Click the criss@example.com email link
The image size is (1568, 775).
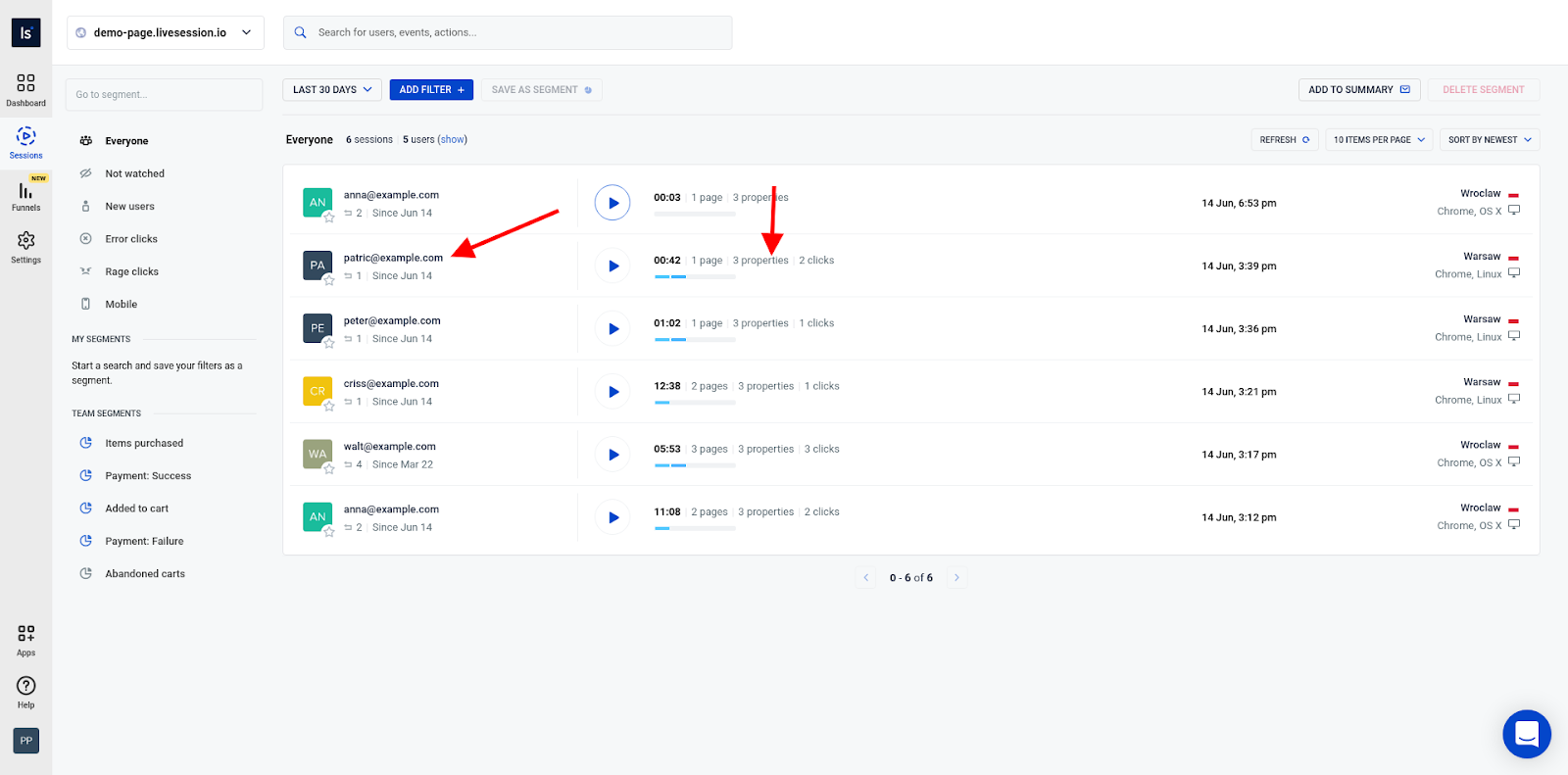click(391, 384)
